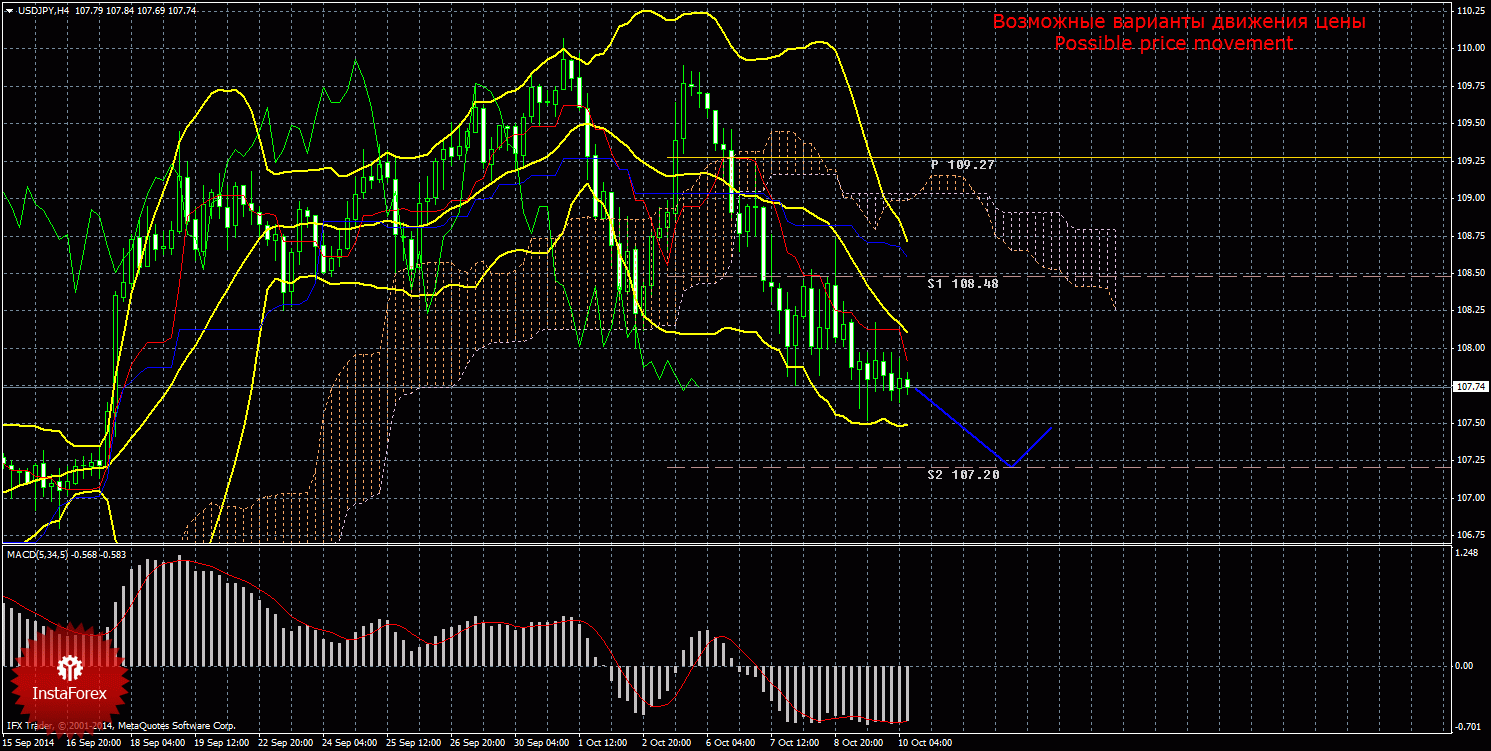Select the 107.00 price axis value
1491x751 pixels.
point(1469,498)
